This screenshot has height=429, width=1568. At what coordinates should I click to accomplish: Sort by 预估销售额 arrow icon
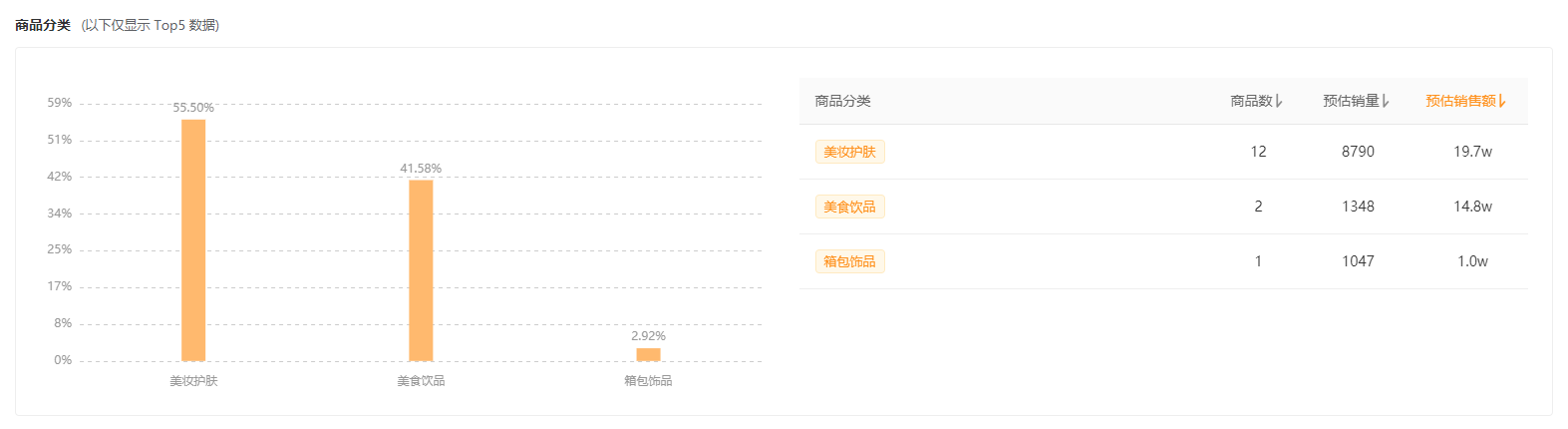tap(1502, 101)
